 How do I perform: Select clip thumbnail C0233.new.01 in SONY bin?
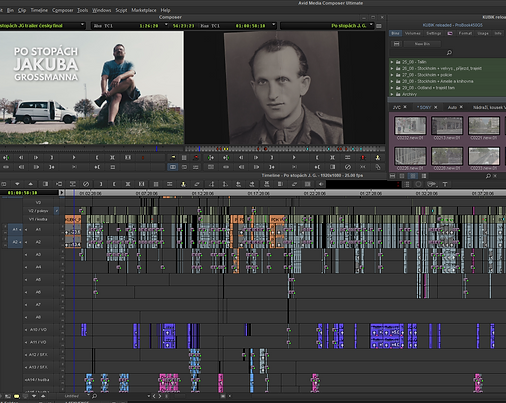[484, 156]
